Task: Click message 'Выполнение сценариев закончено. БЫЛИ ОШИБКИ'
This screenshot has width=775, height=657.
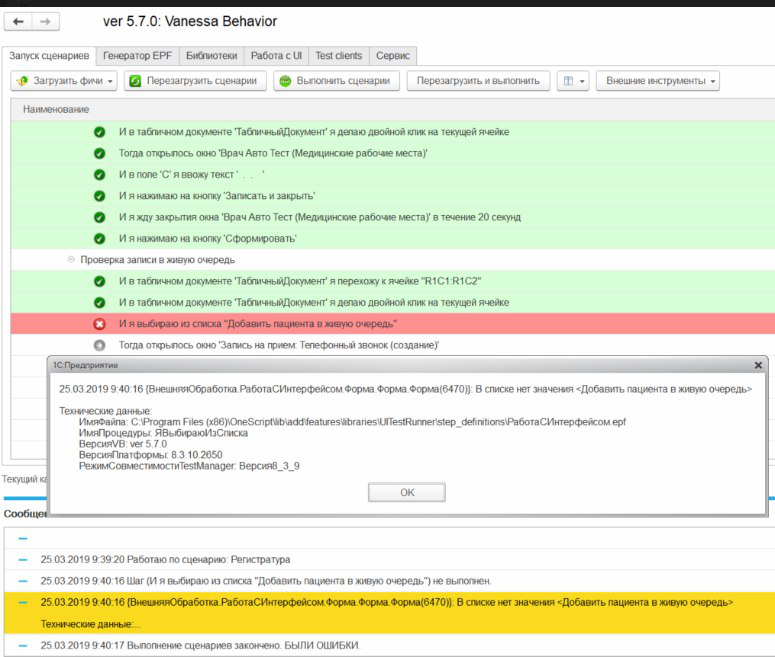Action: [x=200, y=646]
